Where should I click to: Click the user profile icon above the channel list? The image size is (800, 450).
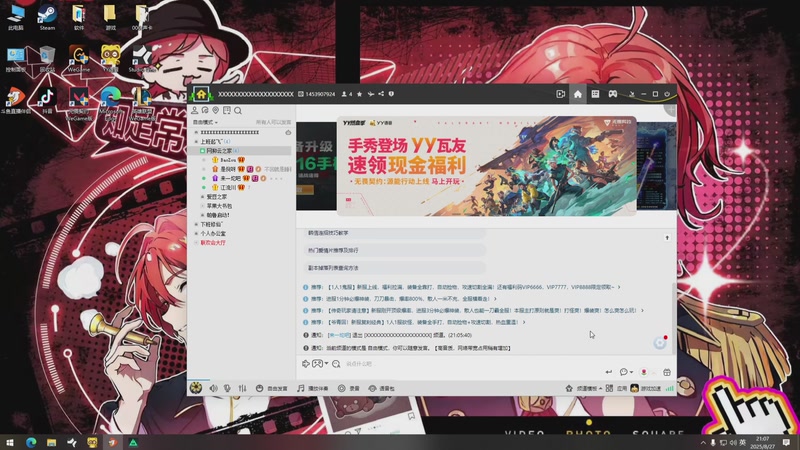coord(194,110)
